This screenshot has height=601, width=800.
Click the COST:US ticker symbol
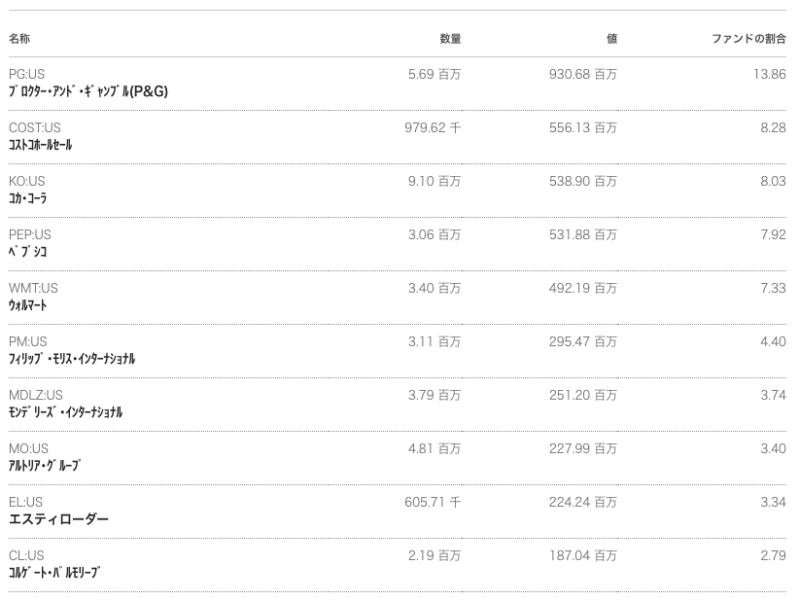click(35, 128)
